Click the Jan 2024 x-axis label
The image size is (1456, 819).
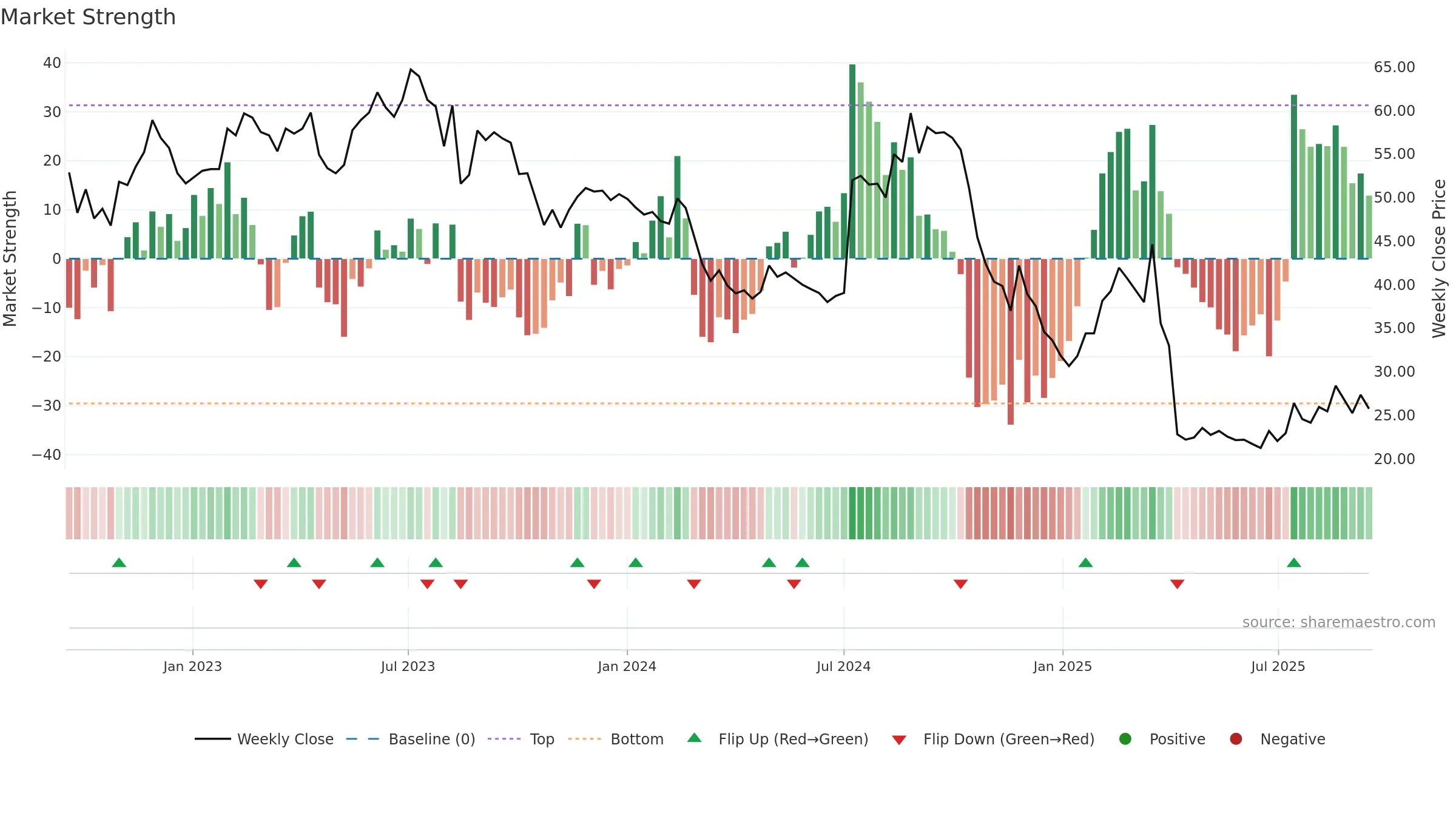[627, 666]
